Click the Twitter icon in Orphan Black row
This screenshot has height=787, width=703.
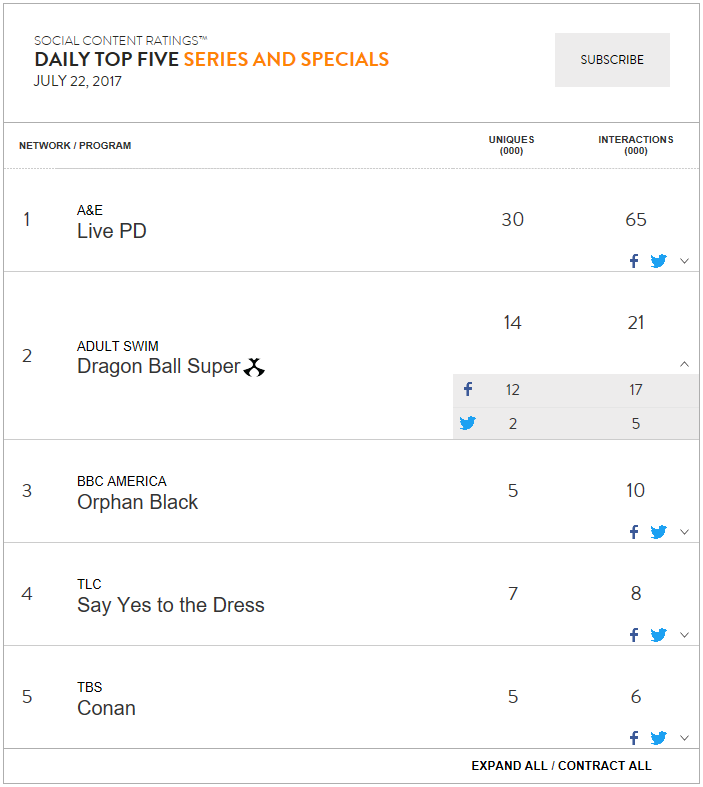point(658,532)
